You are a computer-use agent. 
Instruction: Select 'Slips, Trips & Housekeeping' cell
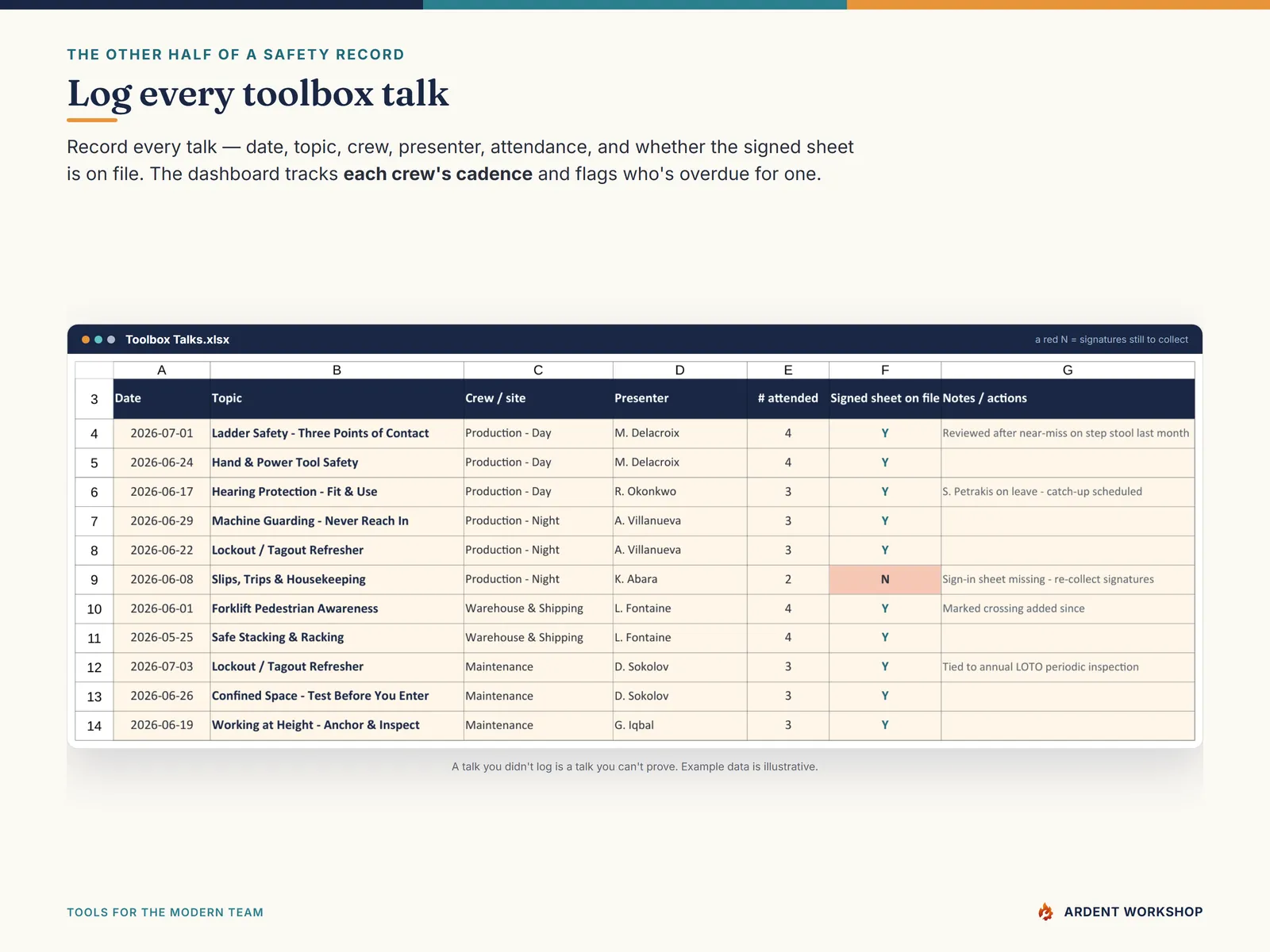point(337,579)
